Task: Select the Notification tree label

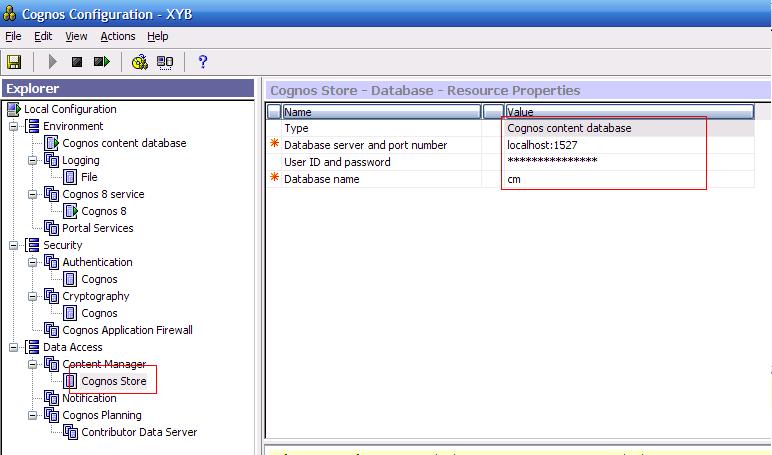Action: pyautogui.click(x=89, y=398)
